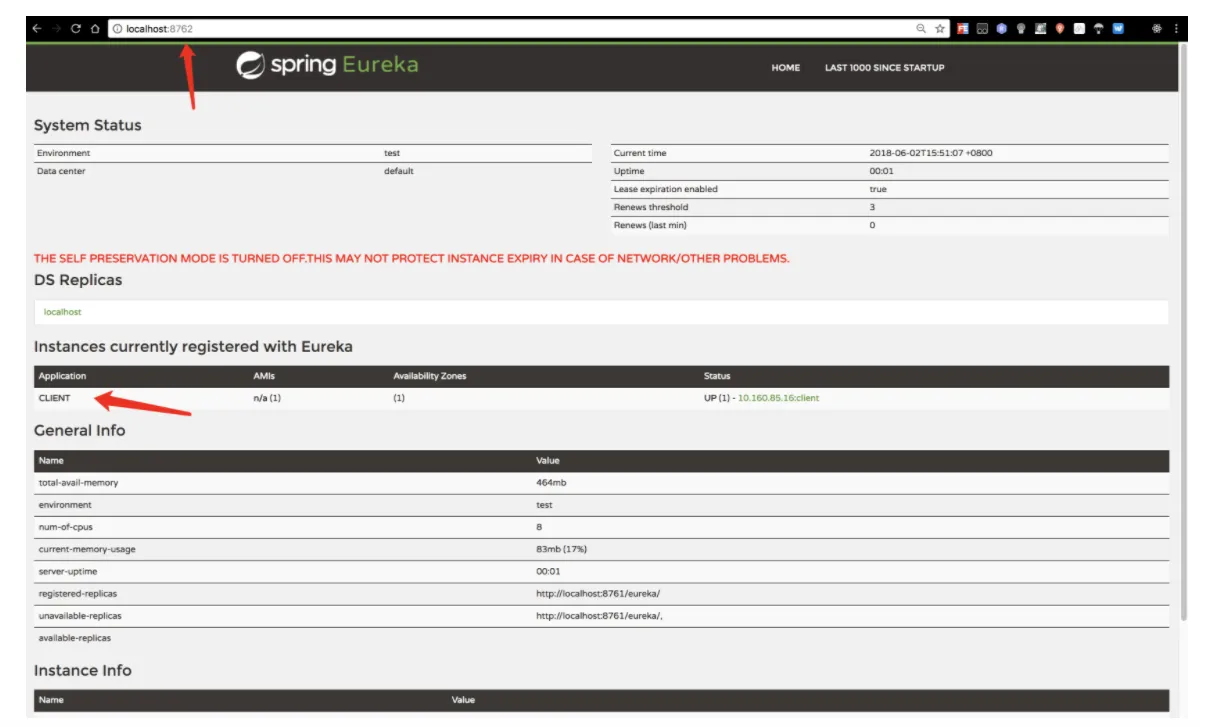Viewport: 1208px width, 727px height.
Task: Click the 464mb memory value
Action: (551, 483)
